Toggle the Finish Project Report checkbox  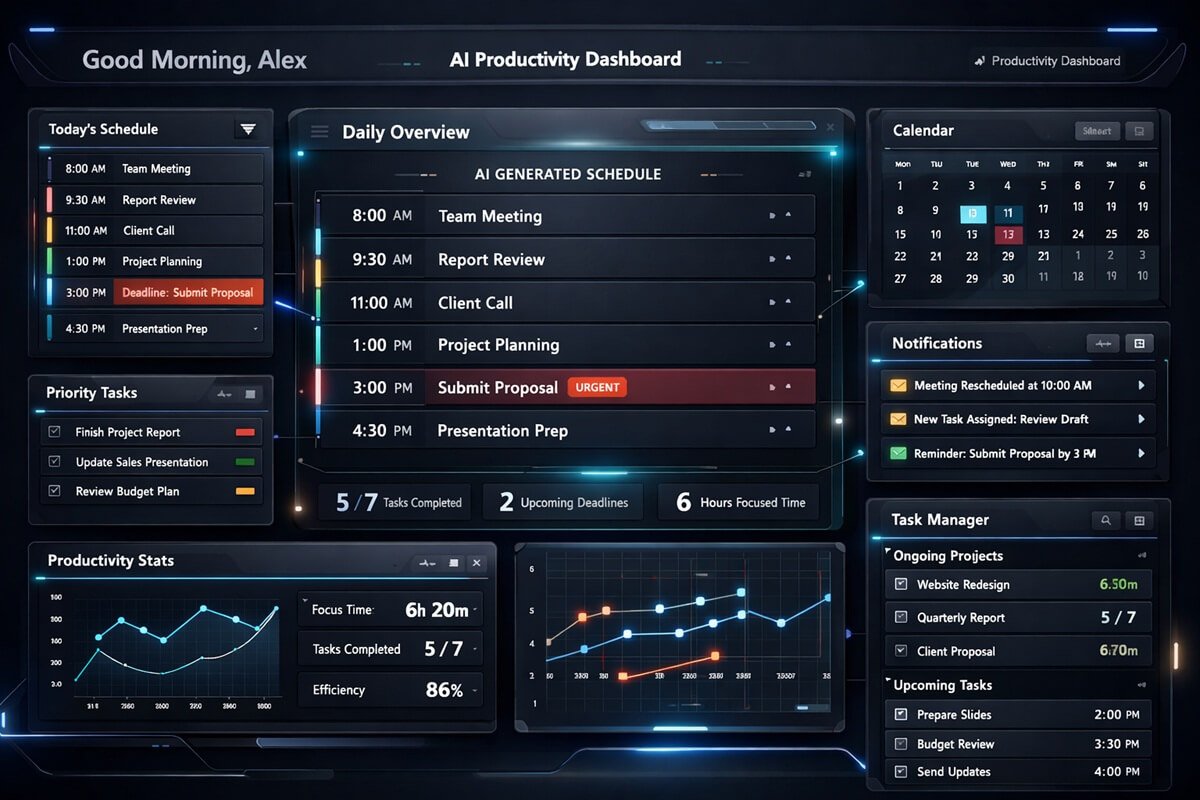point(55,432)
